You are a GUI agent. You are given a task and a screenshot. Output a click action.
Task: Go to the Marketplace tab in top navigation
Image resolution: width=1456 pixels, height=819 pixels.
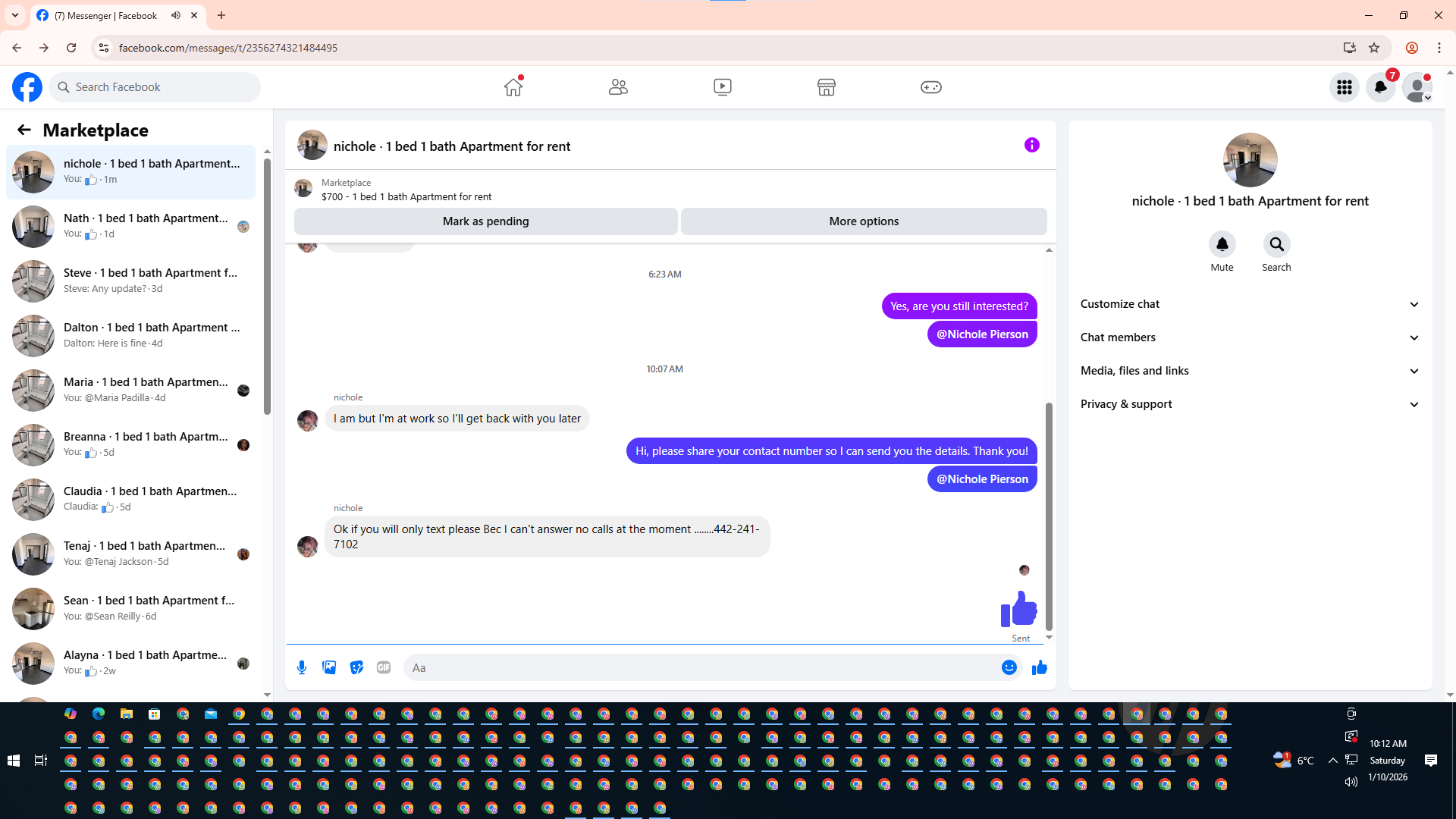[x=826, y=87]
